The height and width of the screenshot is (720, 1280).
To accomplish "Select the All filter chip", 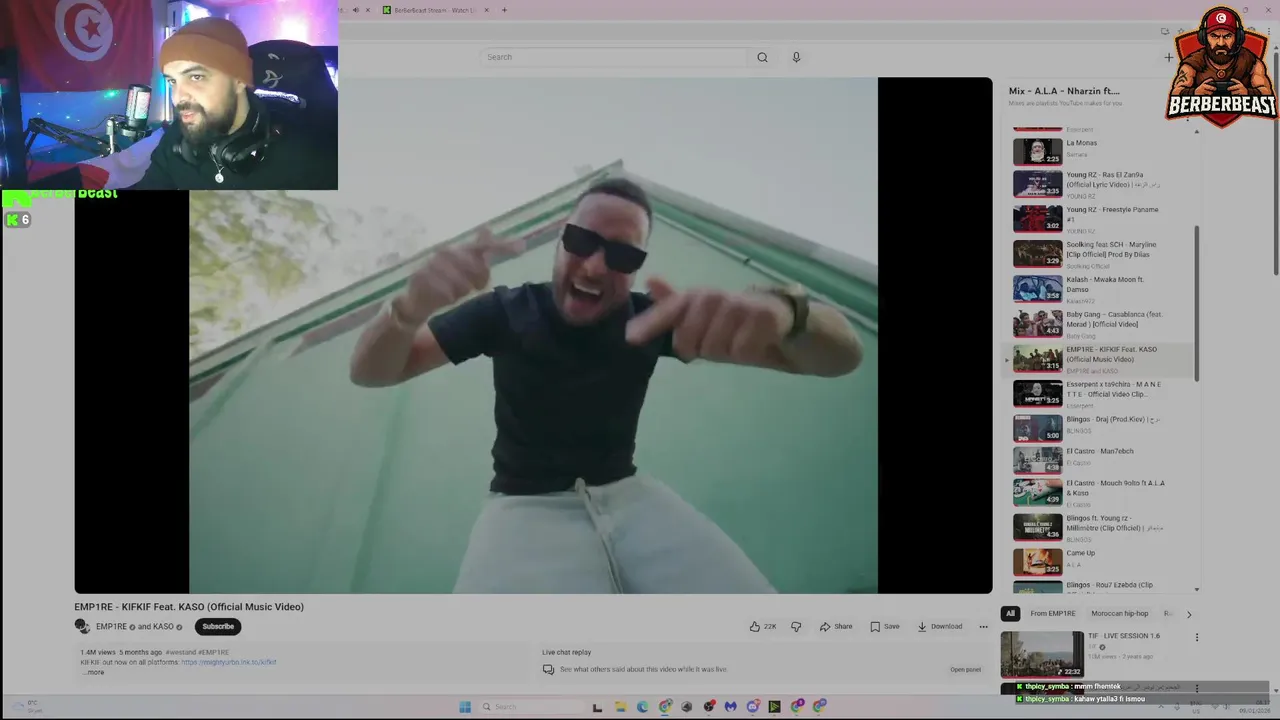I will 1010,614.
